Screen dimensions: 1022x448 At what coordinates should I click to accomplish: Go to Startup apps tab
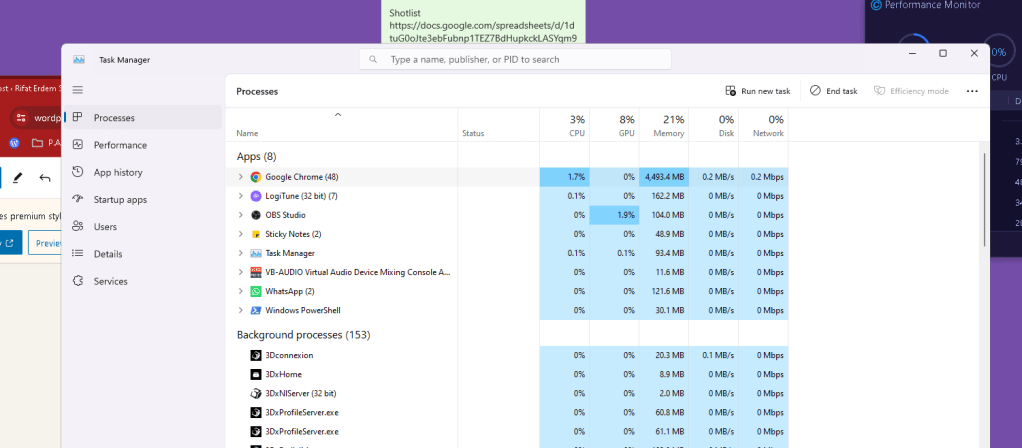tap(143, 200)
